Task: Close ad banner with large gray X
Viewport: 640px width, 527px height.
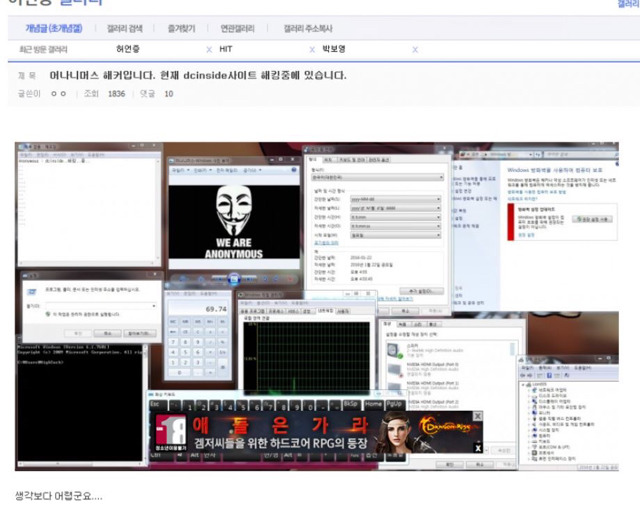Action: pyautogui.click(x=477, y=416)
